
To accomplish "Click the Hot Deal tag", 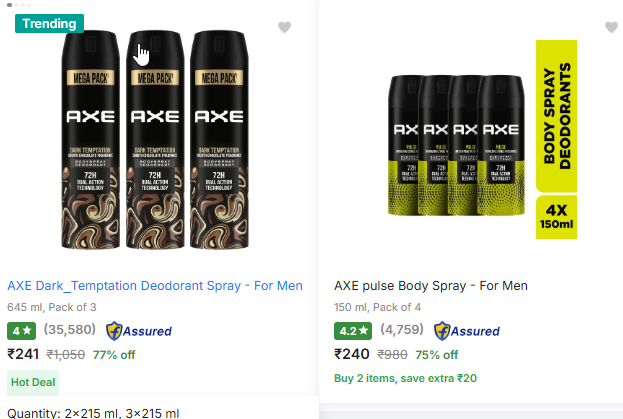I will [x=33, y=381].
